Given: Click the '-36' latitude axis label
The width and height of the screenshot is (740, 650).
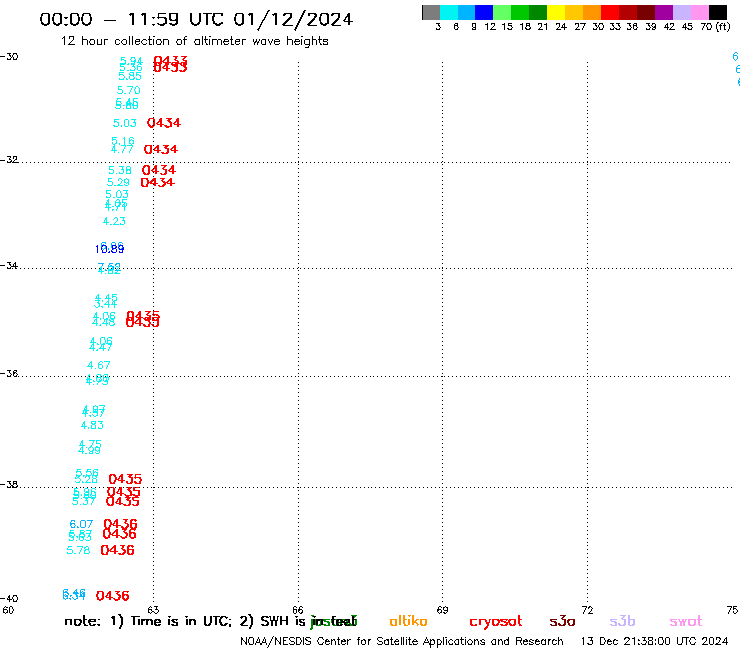Looking at the screenshot, I should 9,374.
